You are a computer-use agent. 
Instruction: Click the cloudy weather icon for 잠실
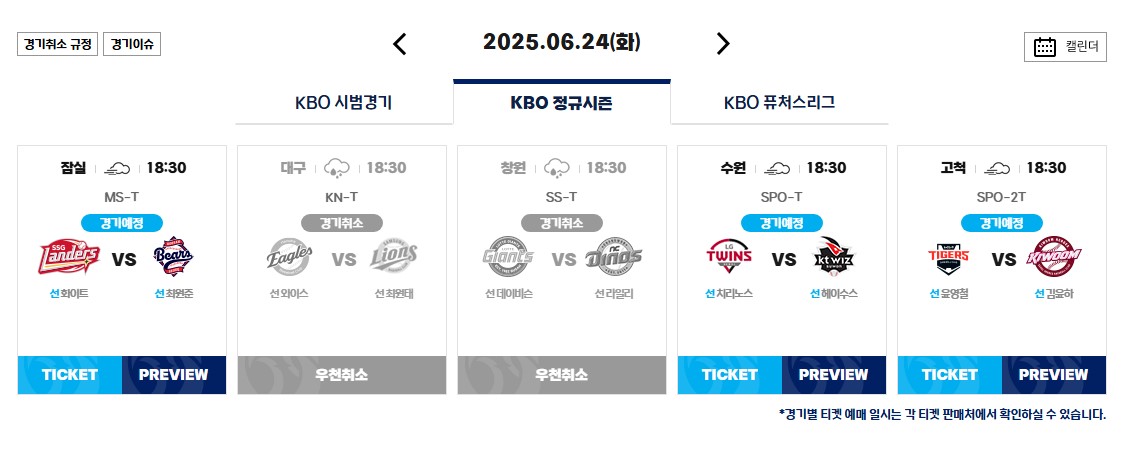[x=117, y=169]
